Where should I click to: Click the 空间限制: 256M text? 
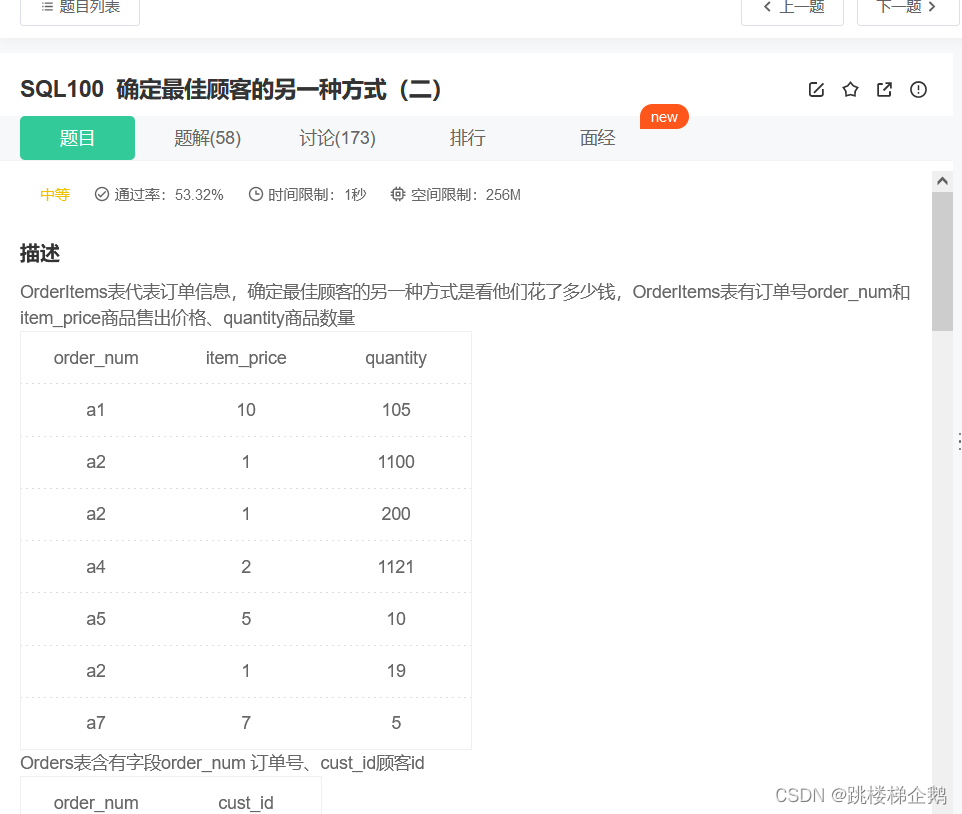[x=466, y=195]
